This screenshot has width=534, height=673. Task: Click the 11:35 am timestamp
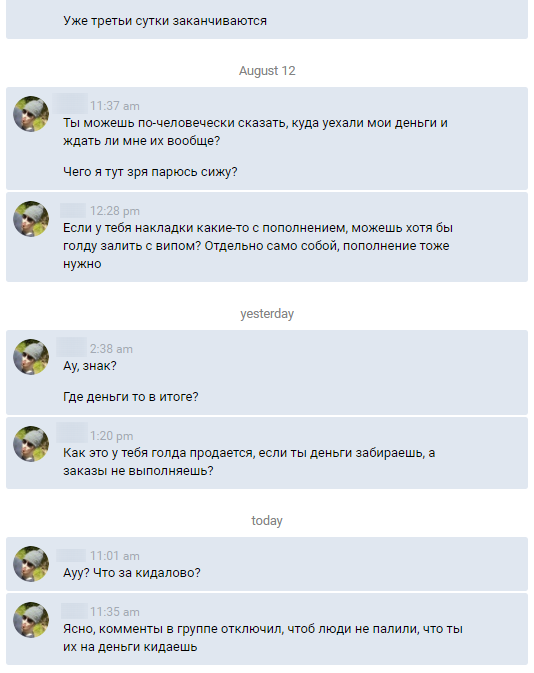pyautogui.click(x=115, y=612)
